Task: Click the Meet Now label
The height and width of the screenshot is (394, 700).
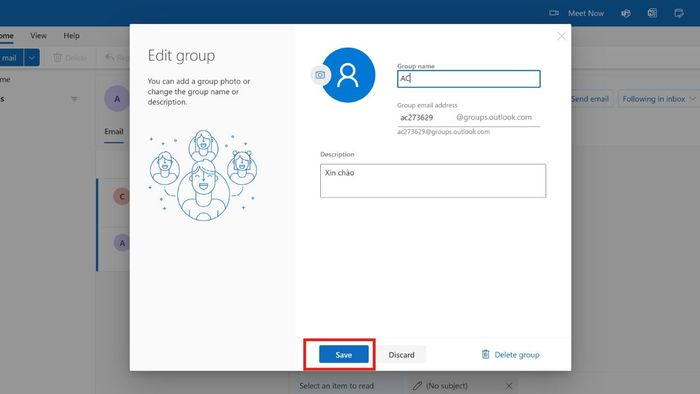Action: tap(586, 13)
